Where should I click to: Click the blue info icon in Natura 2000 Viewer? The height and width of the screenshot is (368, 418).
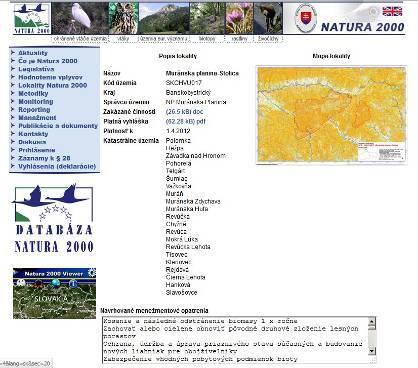click(73, 284)
